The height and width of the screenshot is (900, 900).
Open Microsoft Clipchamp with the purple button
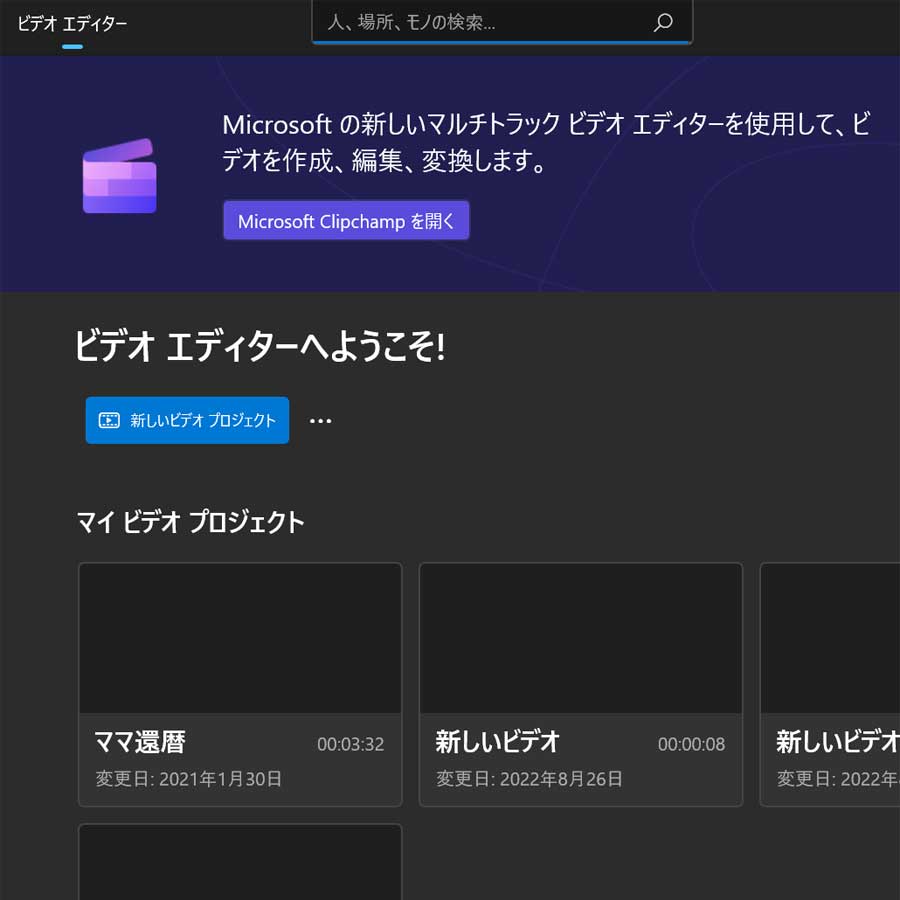tap(346, 220)
